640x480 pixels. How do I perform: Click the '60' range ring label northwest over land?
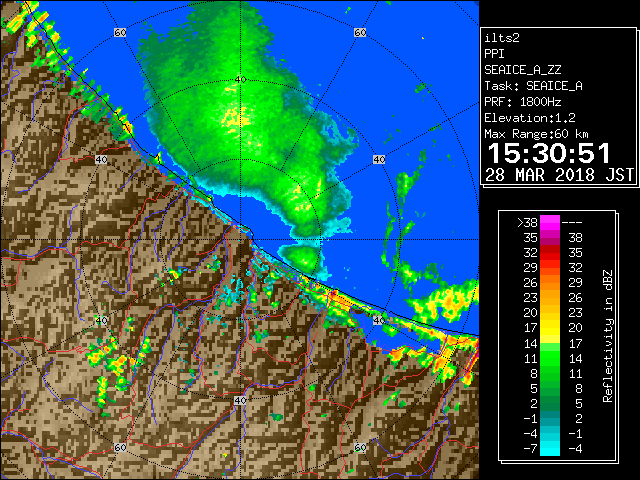tap(120, 32)
